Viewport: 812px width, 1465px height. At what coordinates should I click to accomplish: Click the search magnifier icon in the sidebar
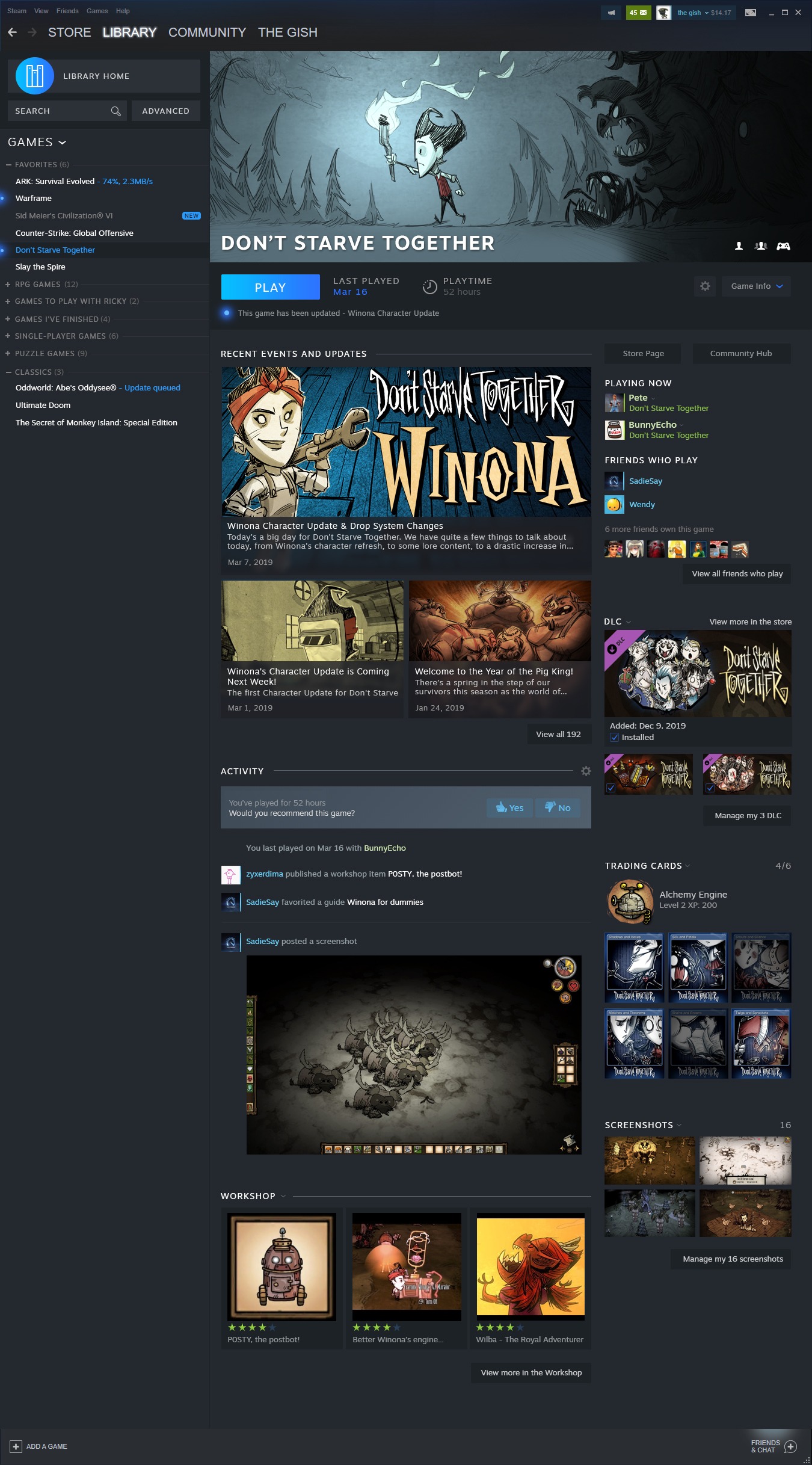(x=116, y=111)
